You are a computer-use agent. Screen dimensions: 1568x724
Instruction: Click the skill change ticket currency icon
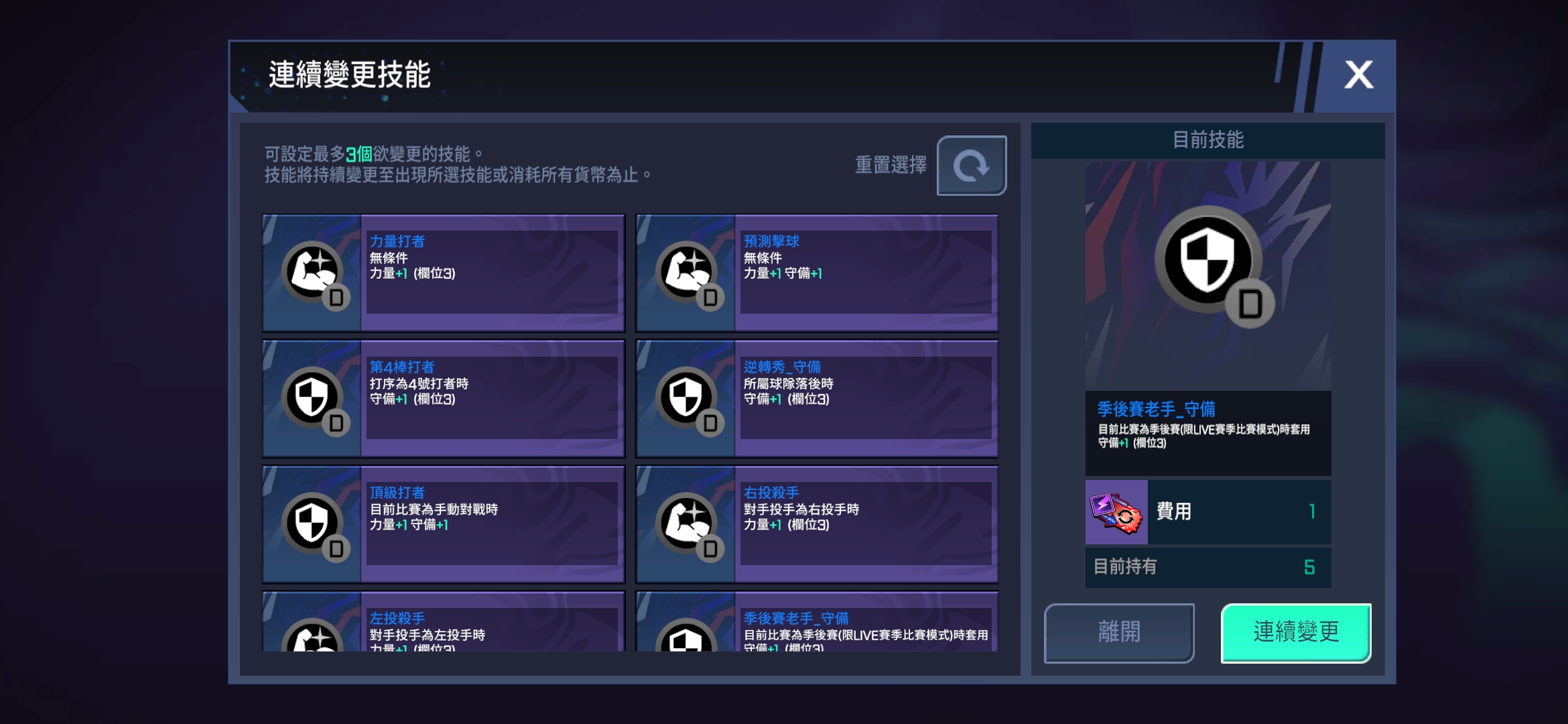tap(1116, 512)
